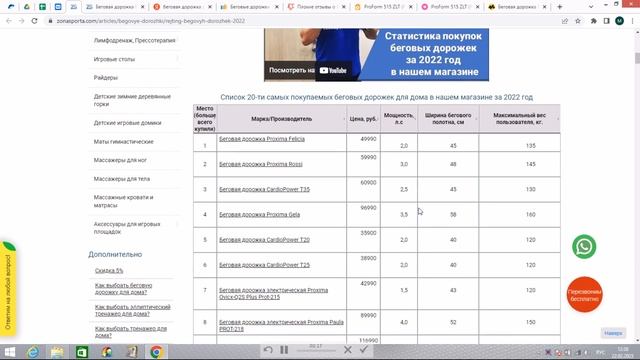Click the Chrome icon in the taskbar
The image size is (640, 360).
[x=156, y=352]
